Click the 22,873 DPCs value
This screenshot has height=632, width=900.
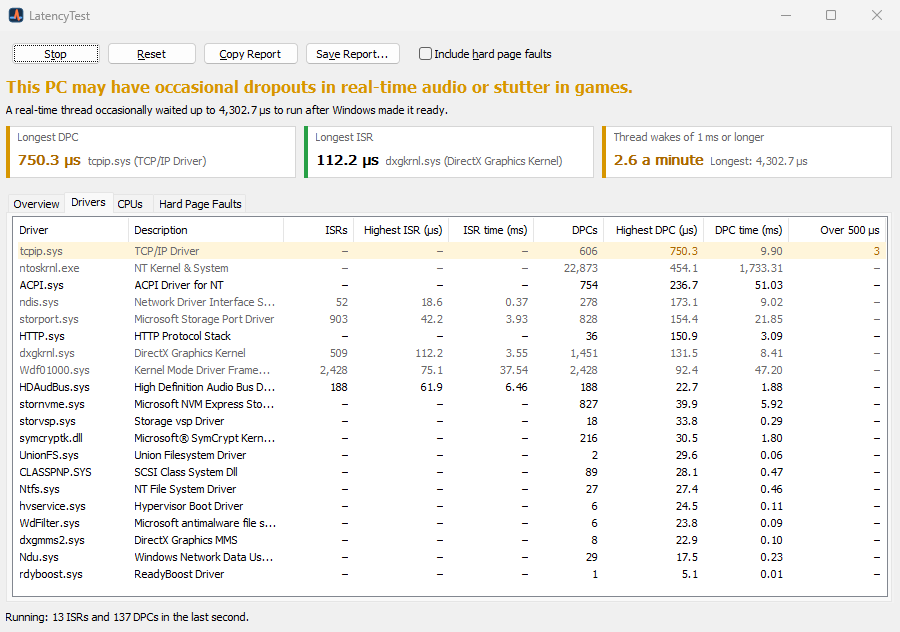coord(580,268)
